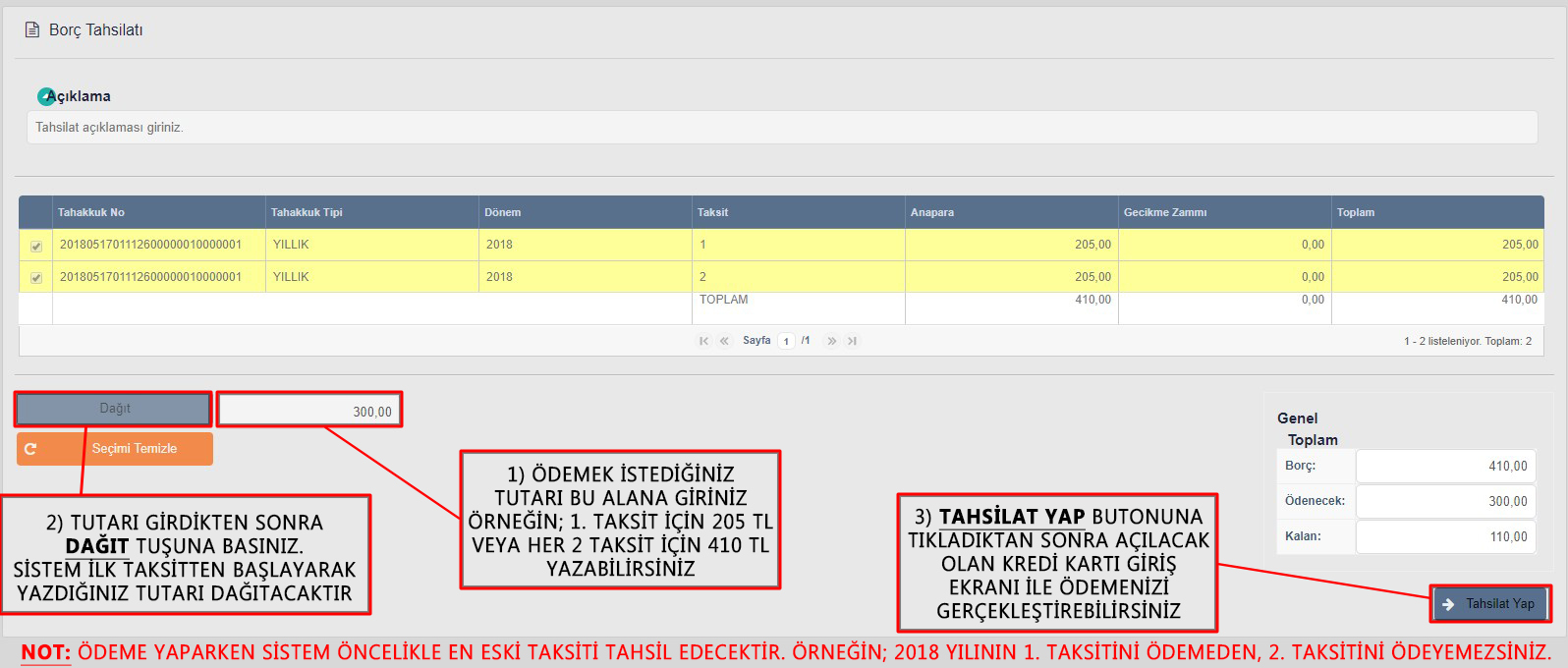This screenshot has height=668, width=1568.
Task: Uncheck the Taksit 1 row checkbox
Action: (36, 247)
